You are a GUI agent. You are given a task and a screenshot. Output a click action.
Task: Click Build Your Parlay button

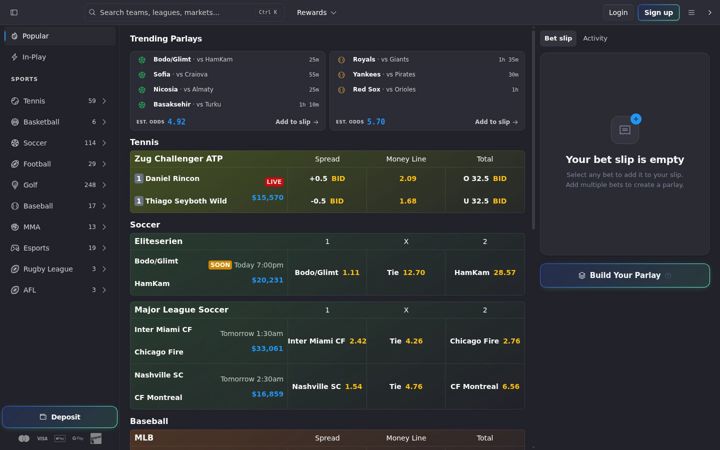point(624,276)
